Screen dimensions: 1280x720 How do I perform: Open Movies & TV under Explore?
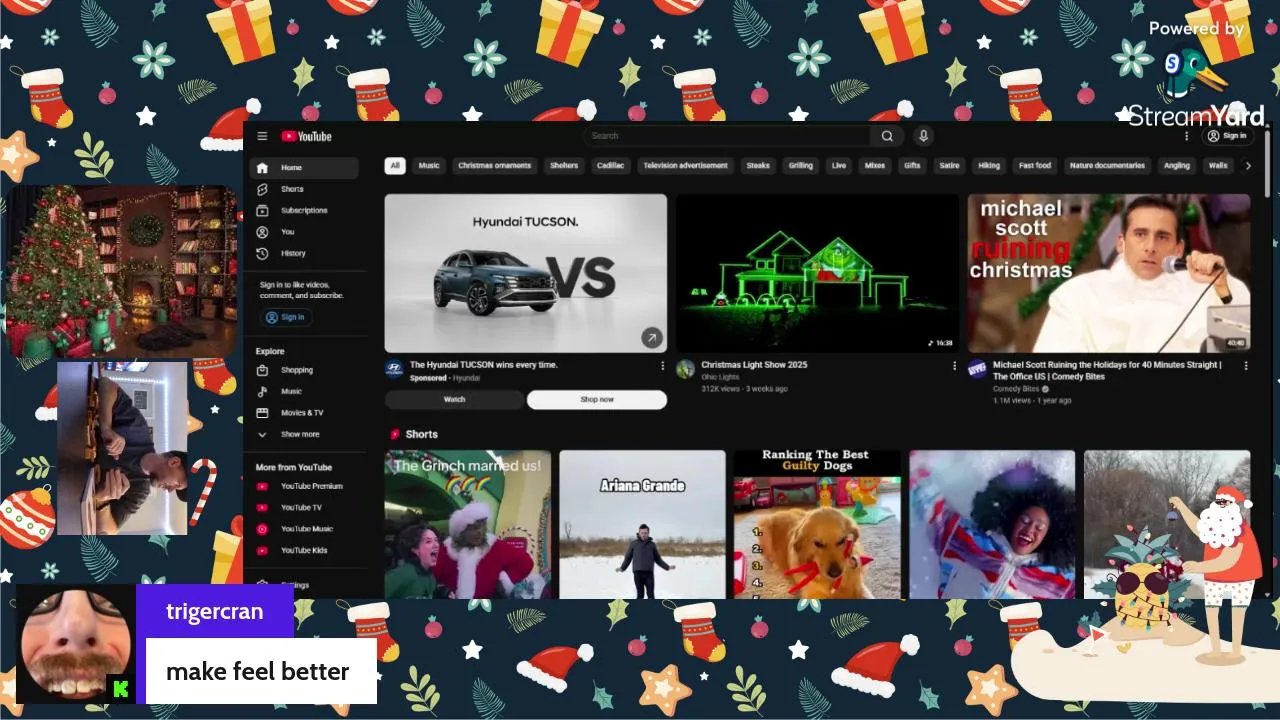pyautogui.click(x=305, y=412)
